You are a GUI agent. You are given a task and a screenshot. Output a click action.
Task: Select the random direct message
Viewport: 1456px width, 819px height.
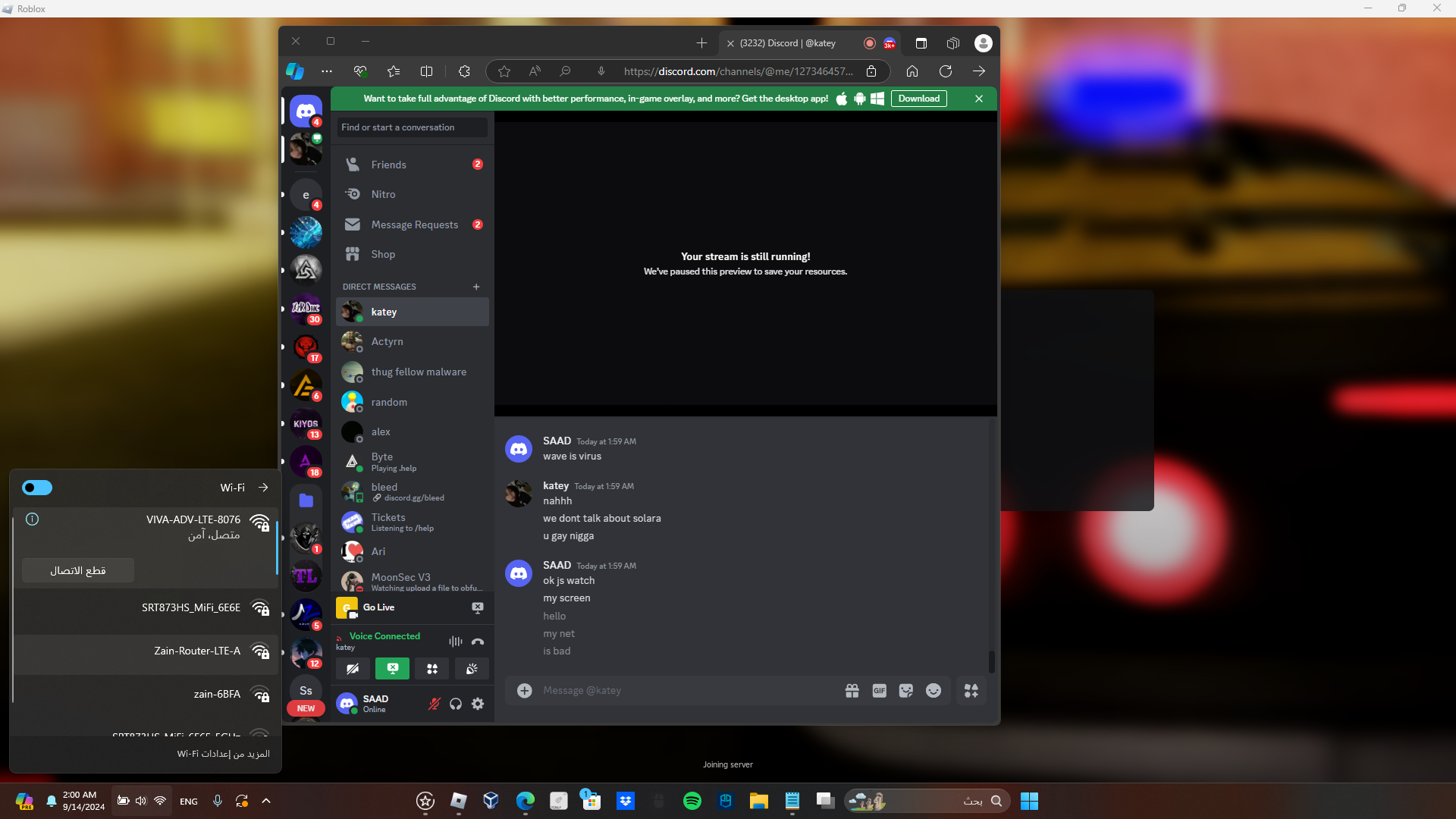coord(413,402)
